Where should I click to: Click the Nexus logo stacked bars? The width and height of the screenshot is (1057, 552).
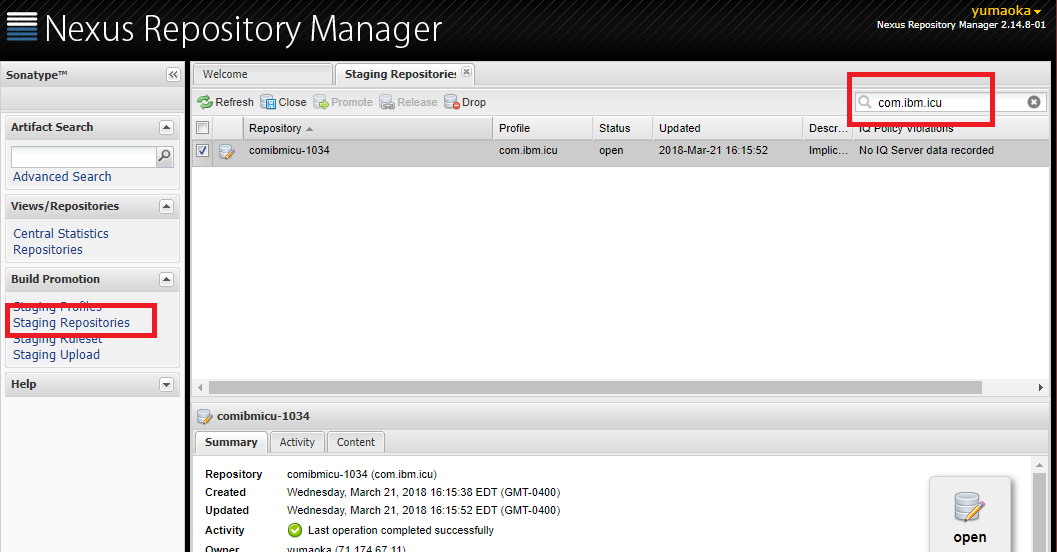[22, 26]
